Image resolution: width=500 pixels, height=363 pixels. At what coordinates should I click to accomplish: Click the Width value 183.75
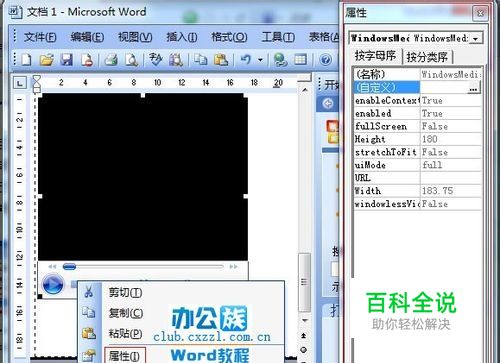(x=451, y=191)
